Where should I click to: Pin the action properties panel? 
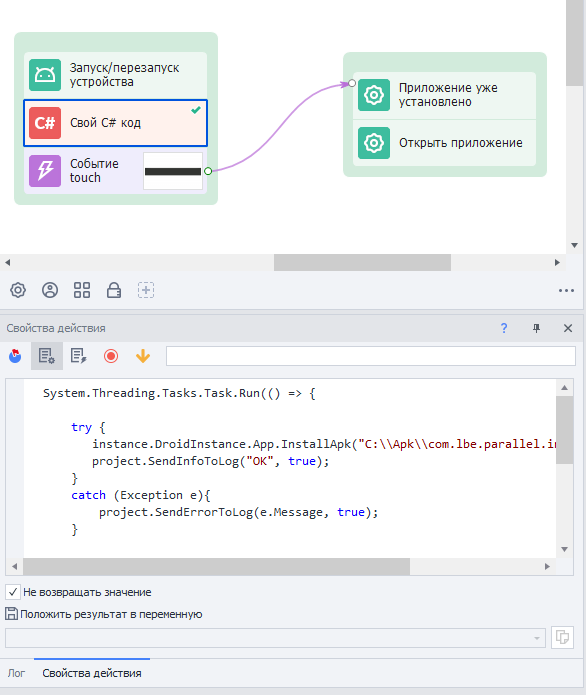point(536,328)
